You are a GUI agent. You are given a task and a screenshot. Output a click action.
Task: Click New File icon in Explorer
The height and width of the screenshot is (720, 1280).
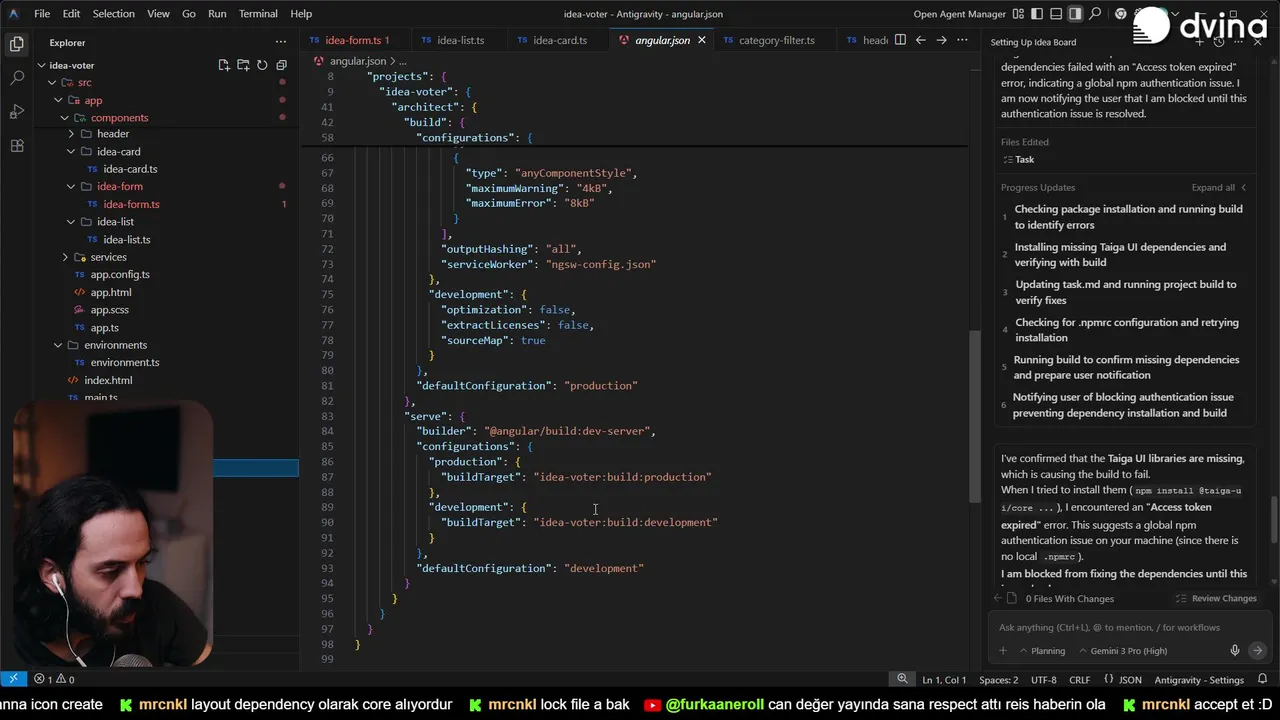224,65
